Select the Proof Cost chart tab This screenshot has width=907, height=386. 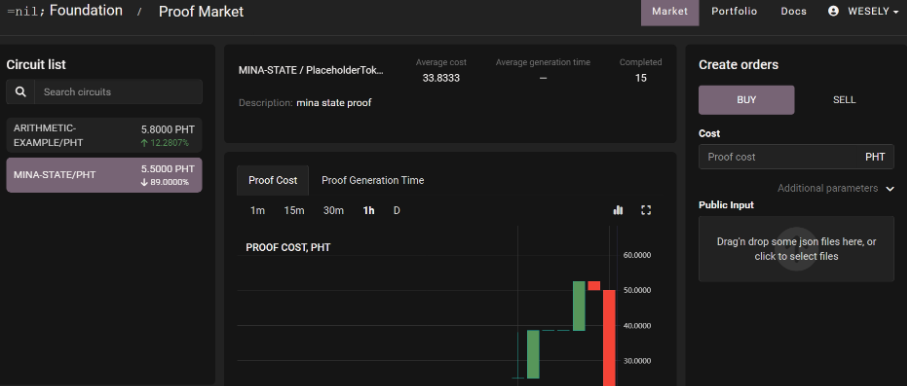[x=272, y=180]
